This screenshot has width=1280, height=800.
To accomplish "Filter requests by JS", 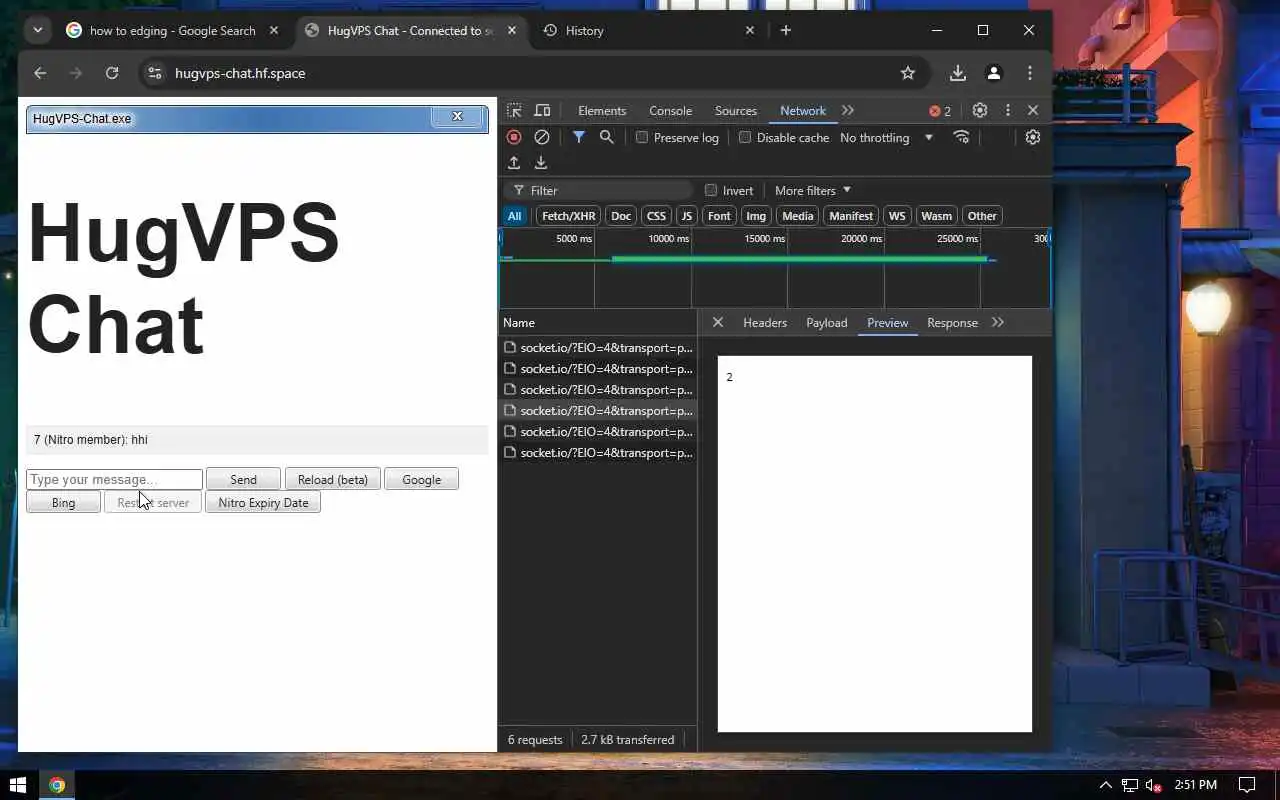I will click(x=686, y=216).
